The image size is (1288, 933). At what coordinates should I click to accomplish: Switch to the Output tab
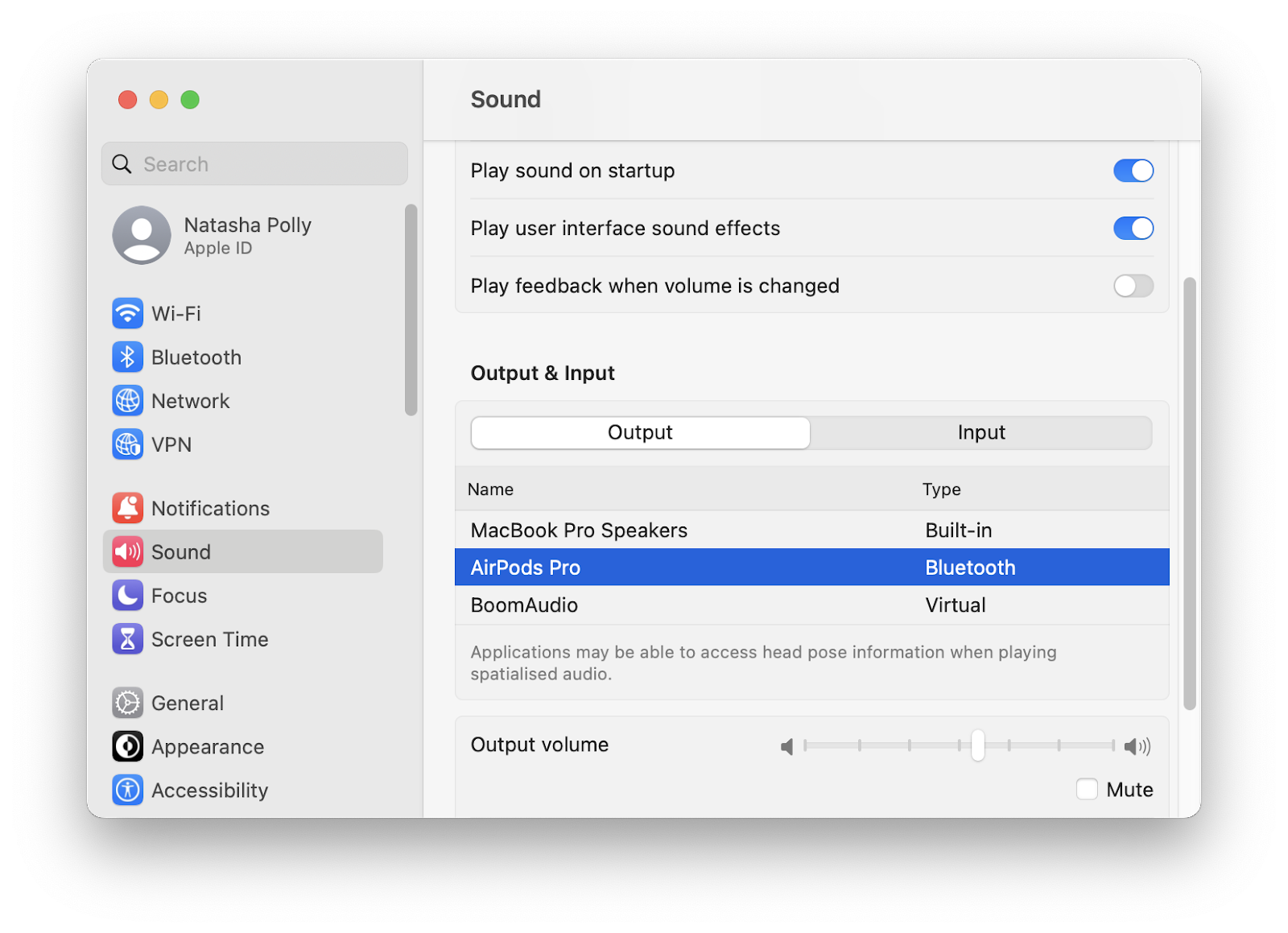pos(640,432)
